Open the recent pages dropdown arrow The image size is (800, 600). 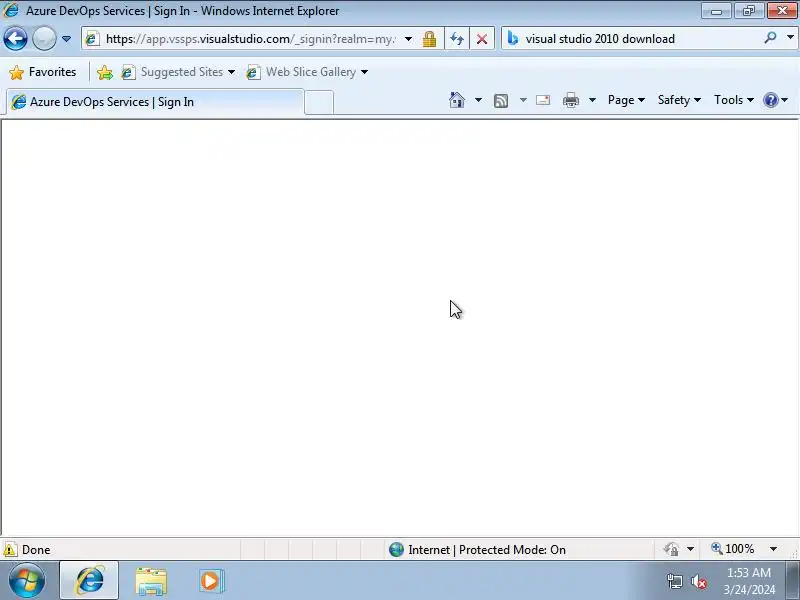coord(66,39)
